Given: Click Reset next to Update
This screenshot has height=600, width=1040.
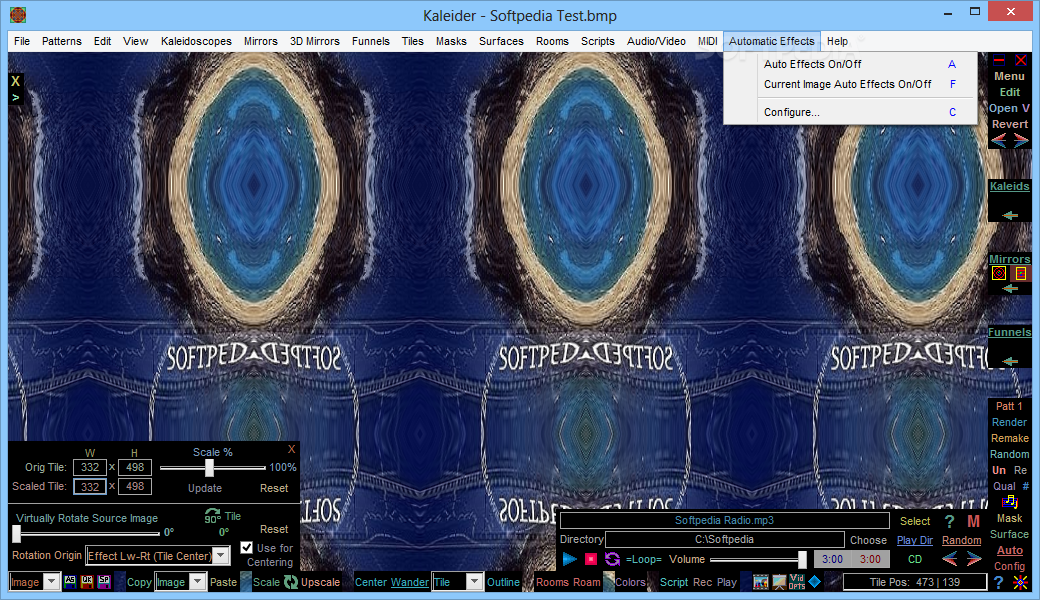Looking at the screenshot, I should pyautogui.click(x=274, y=488).
